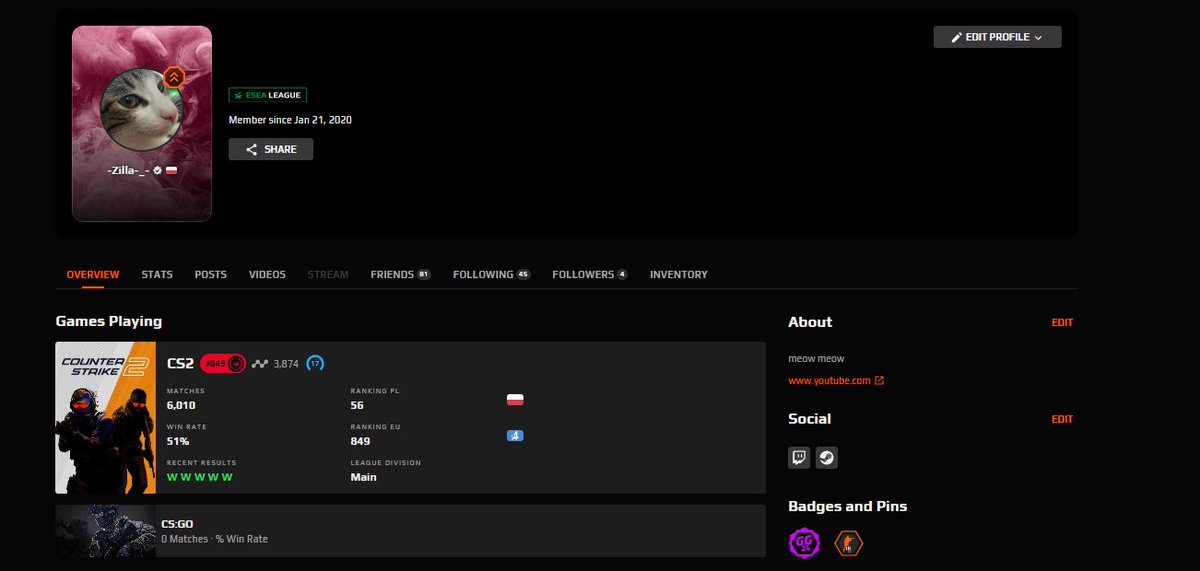Click the cat profile avatar picture
This screenshot has height=571, width=1200.
click(x=141, y=111)
